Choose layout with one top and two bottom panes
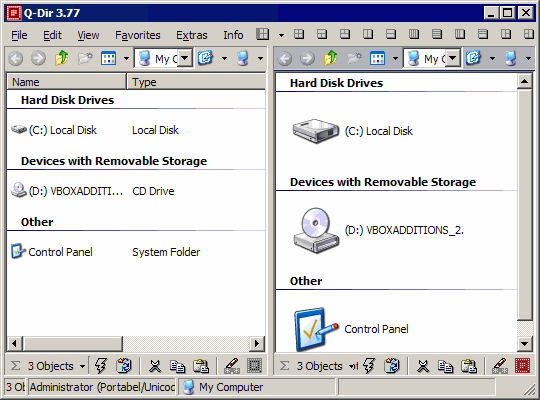This screenshot has height=400, width=540. point(322,34)
